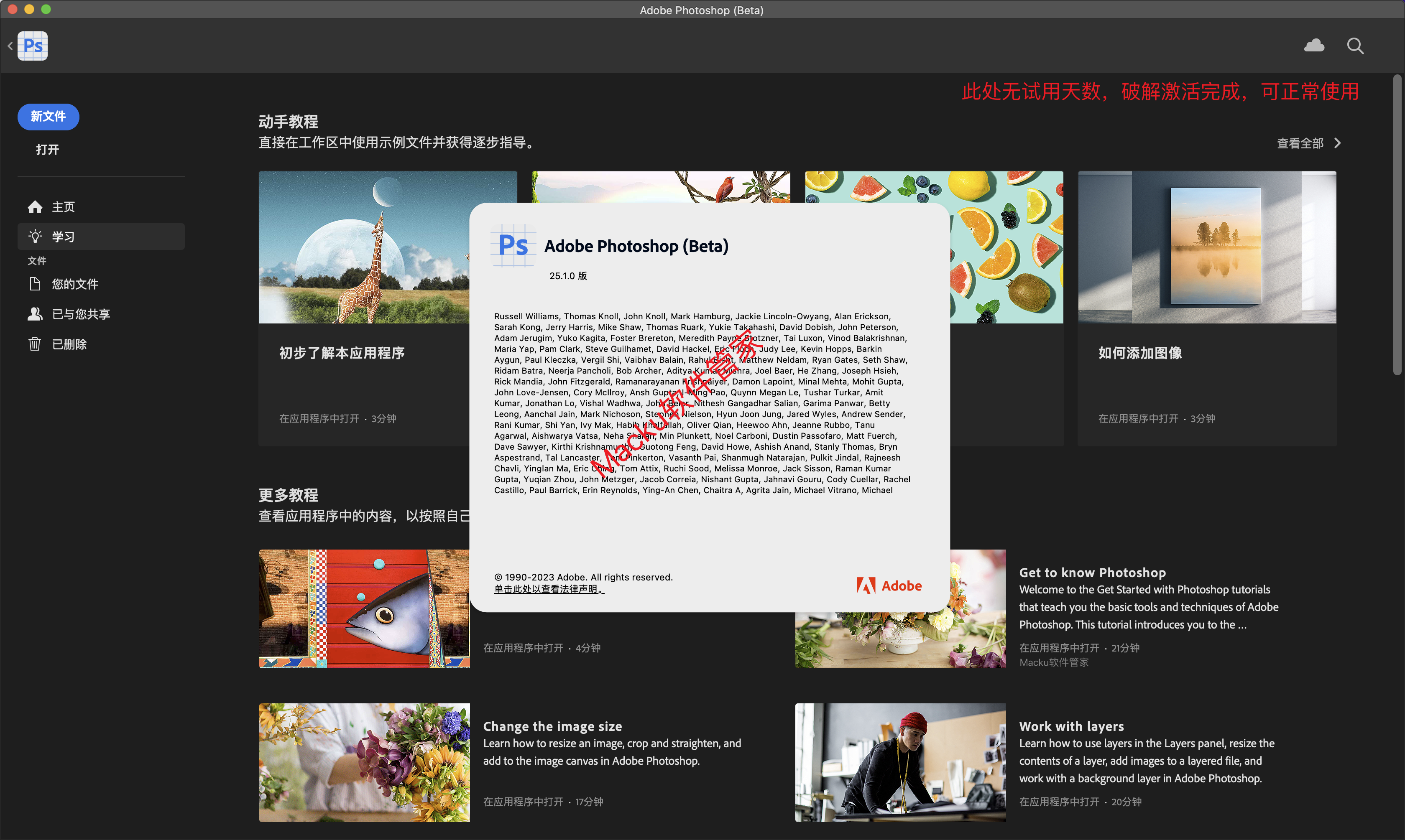Select 学习 in the sidebar
Viewport: 1405px width, 840px height.
pyautogui.click(x=101, y=237)
